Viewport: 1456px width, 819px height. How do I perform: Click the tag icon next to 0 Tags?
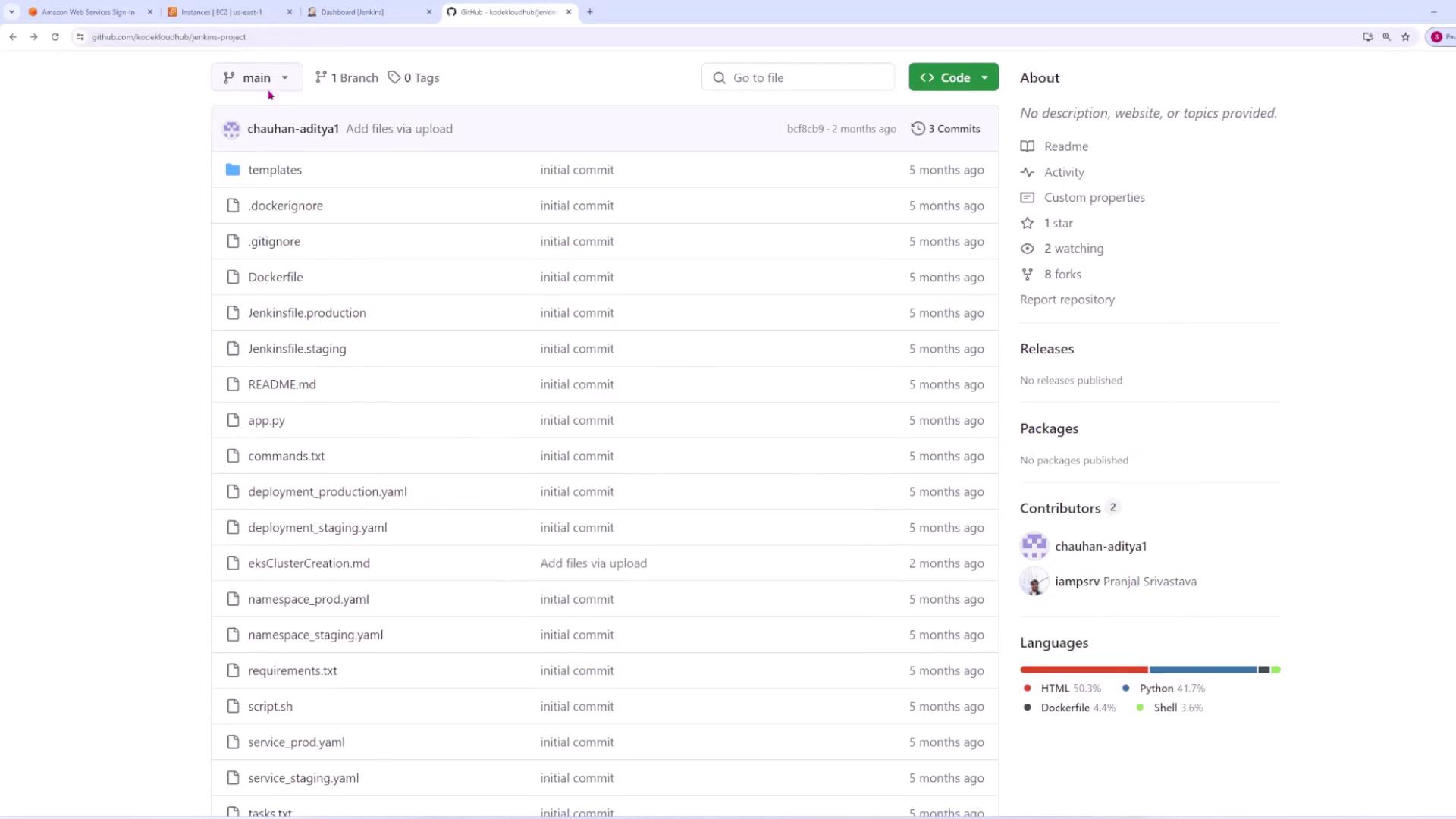pos(394,77)
